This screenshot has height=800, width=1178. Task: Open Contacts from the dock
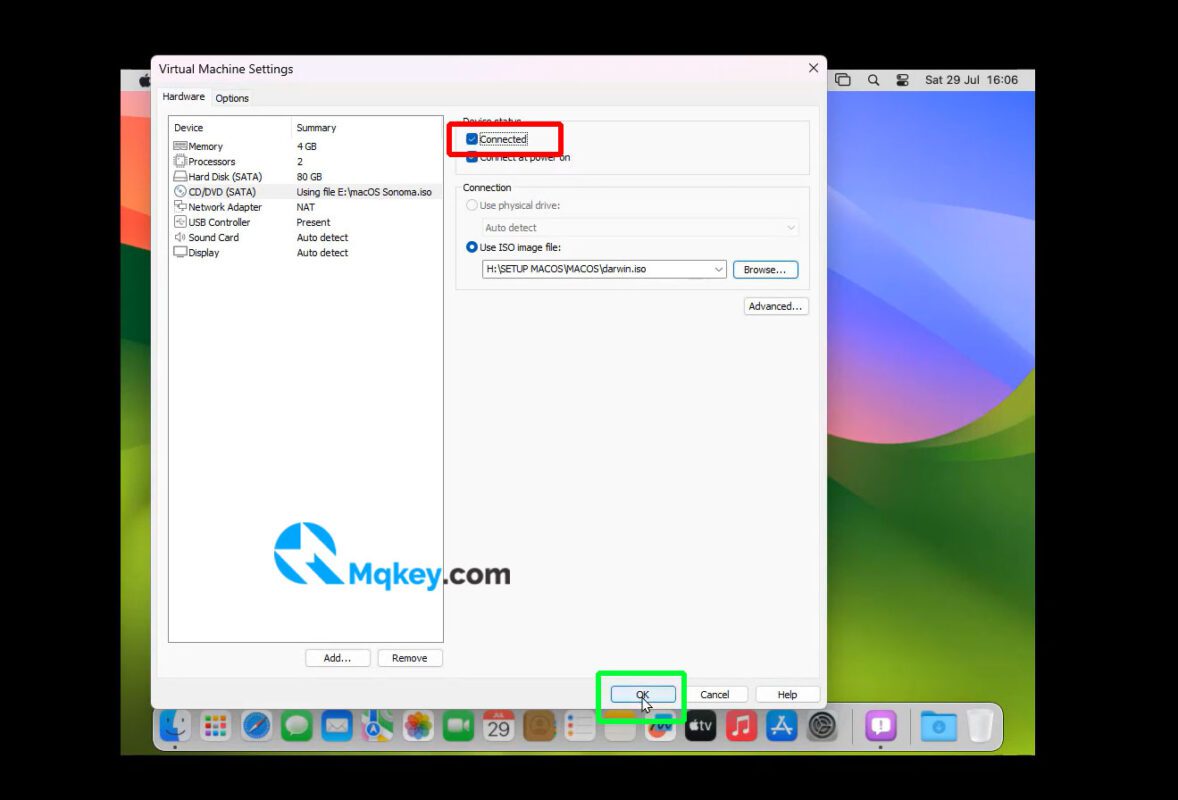[x=539, y=726]
